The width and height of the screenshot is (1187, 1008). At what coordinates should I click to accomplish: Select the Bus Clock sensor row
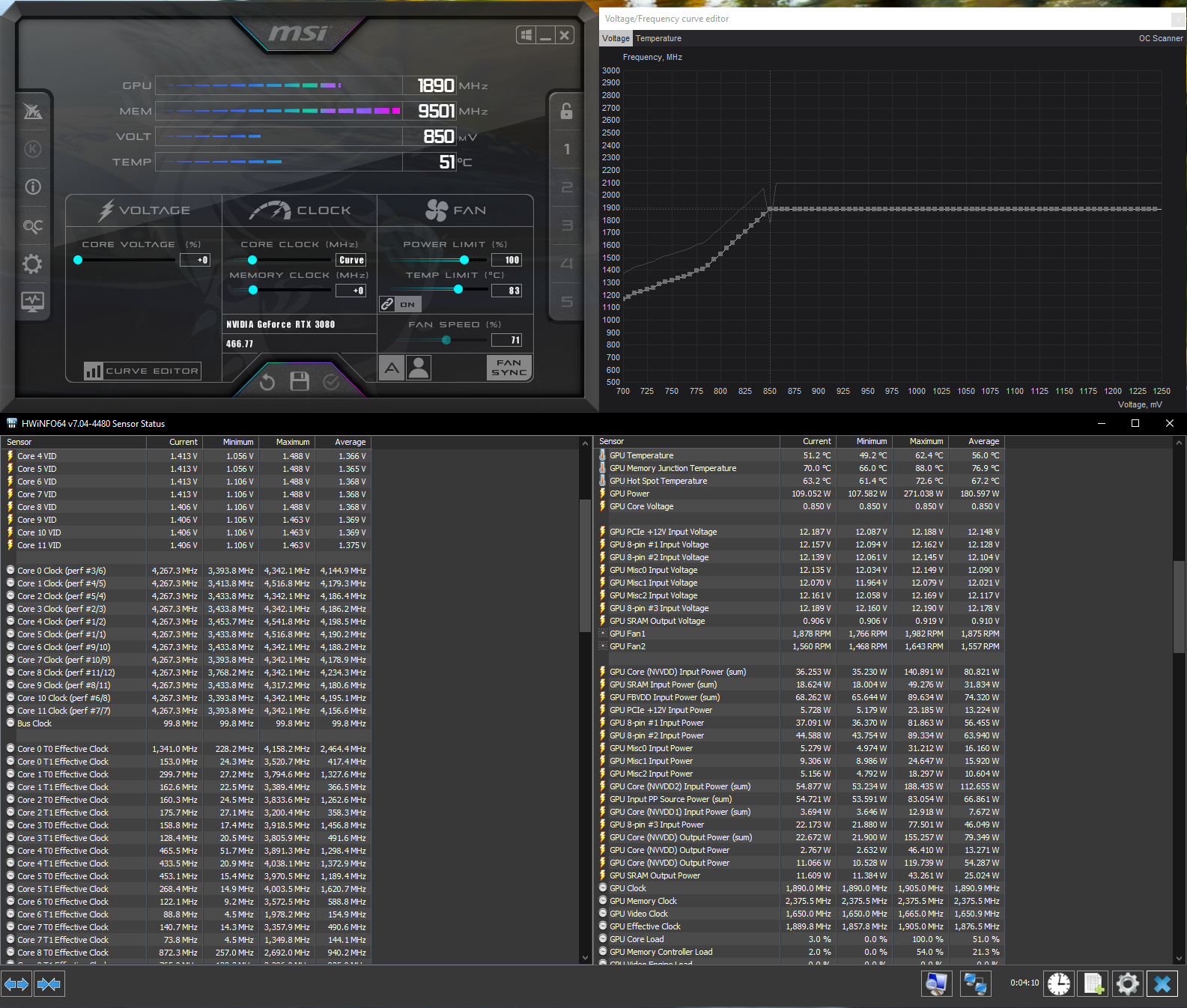186,723
